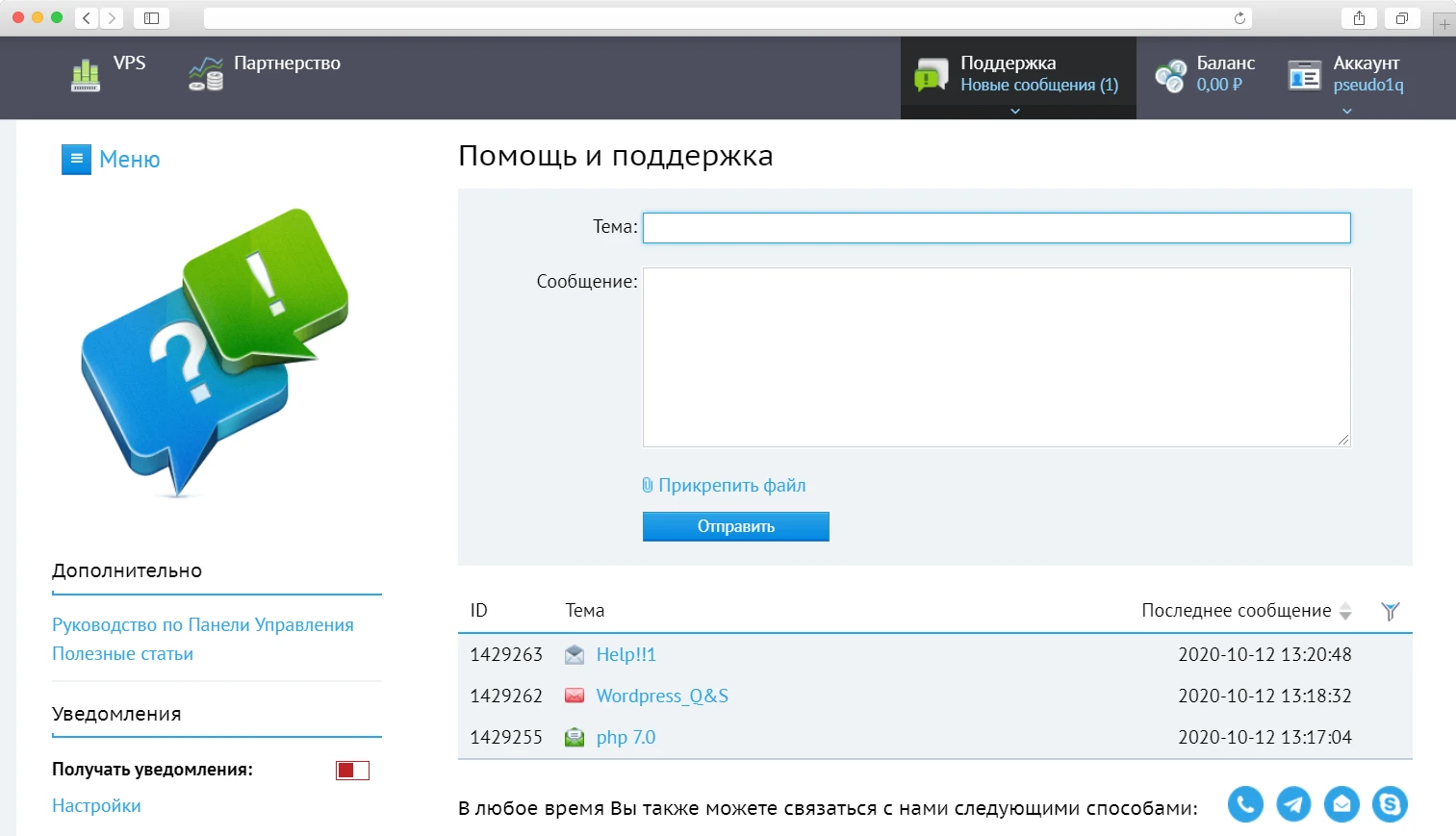The width and height of the screenshot is (1456, 836).
Task: Select the Партнерство coins icon
Action: 204,74
